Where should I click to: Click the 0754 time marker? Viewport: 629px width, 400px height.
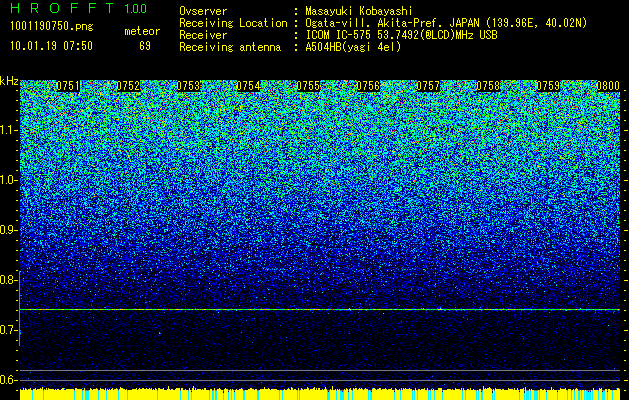[x=248, y=86]
